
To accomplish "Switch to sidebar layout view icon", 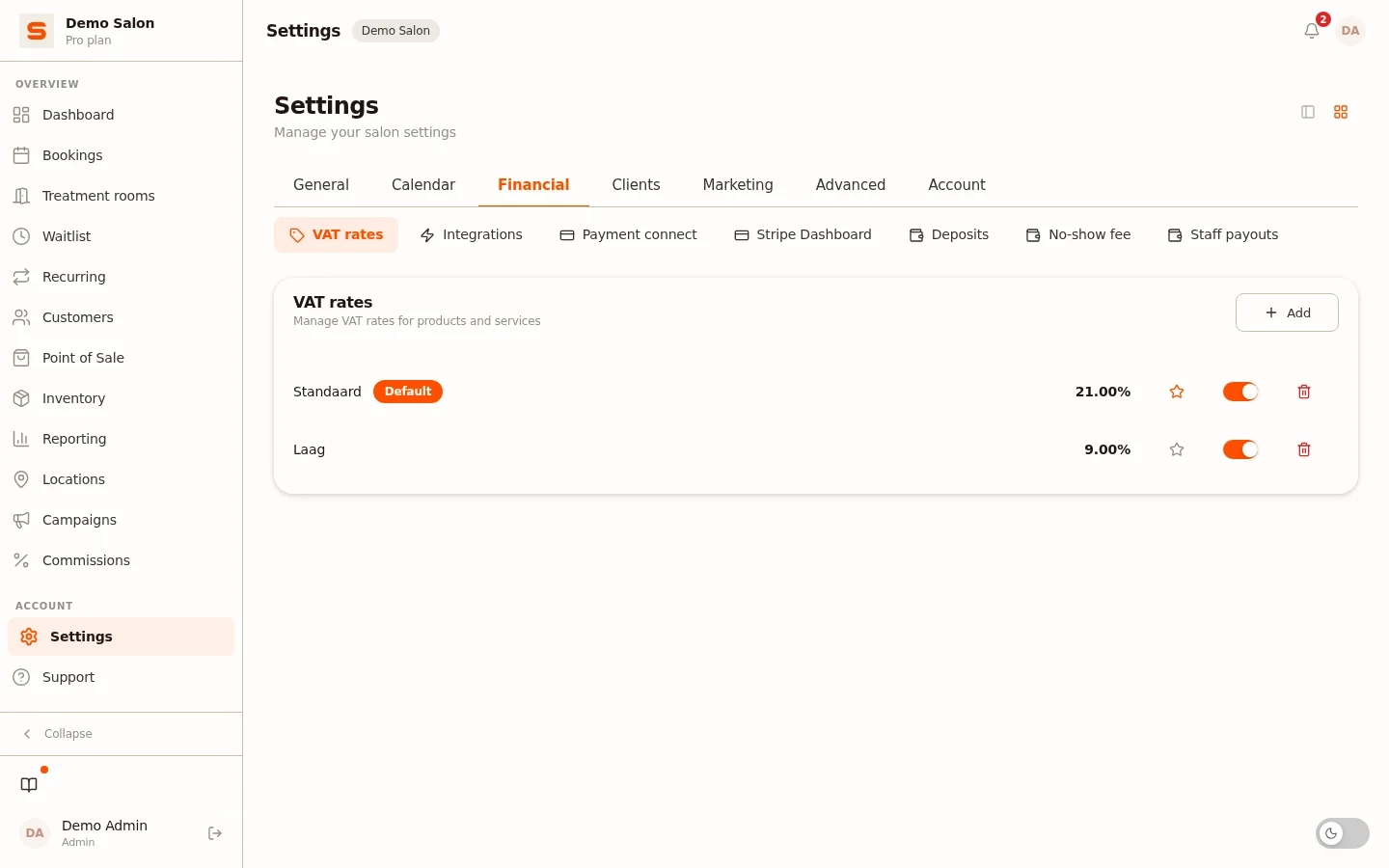I will (x=1308, y=112).
